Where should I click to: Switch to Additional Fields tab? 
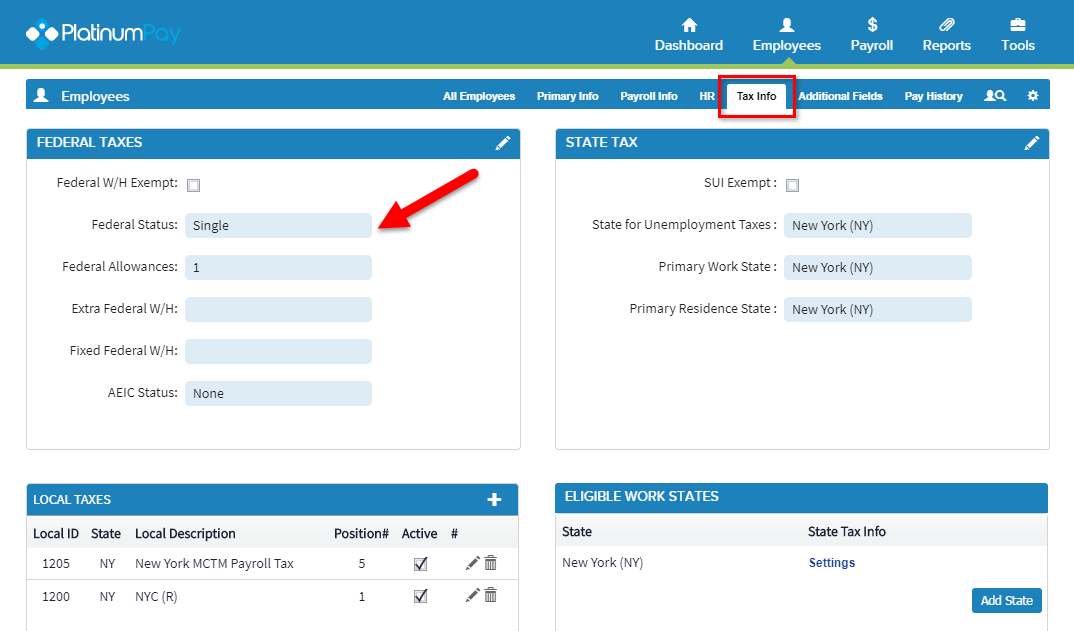[840, 96]
